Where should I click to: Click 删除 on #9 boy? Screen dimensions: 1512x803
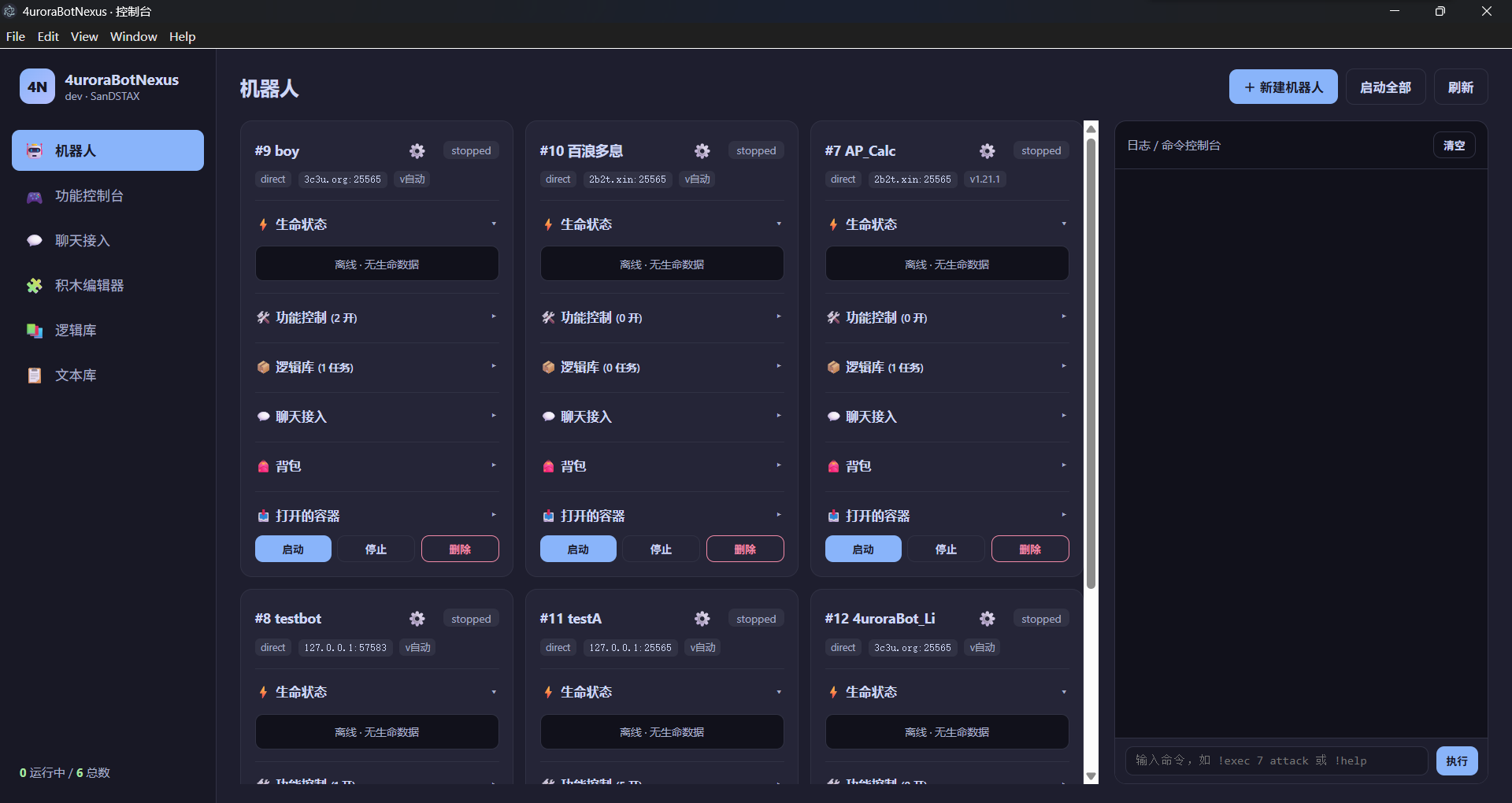pos(460,549)
